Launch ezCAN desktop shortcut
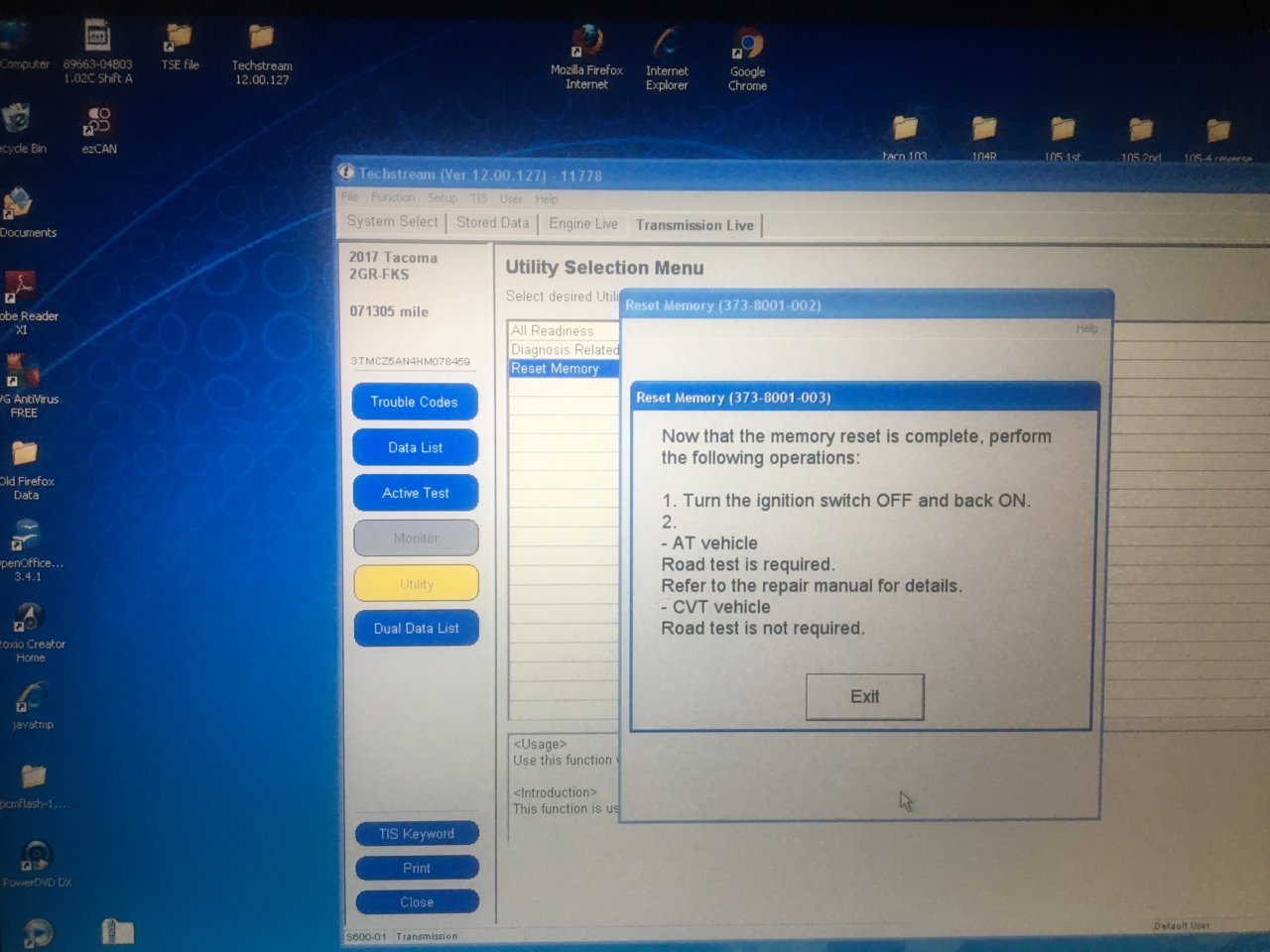This screenshot has height=952, width=1270. 98,130
